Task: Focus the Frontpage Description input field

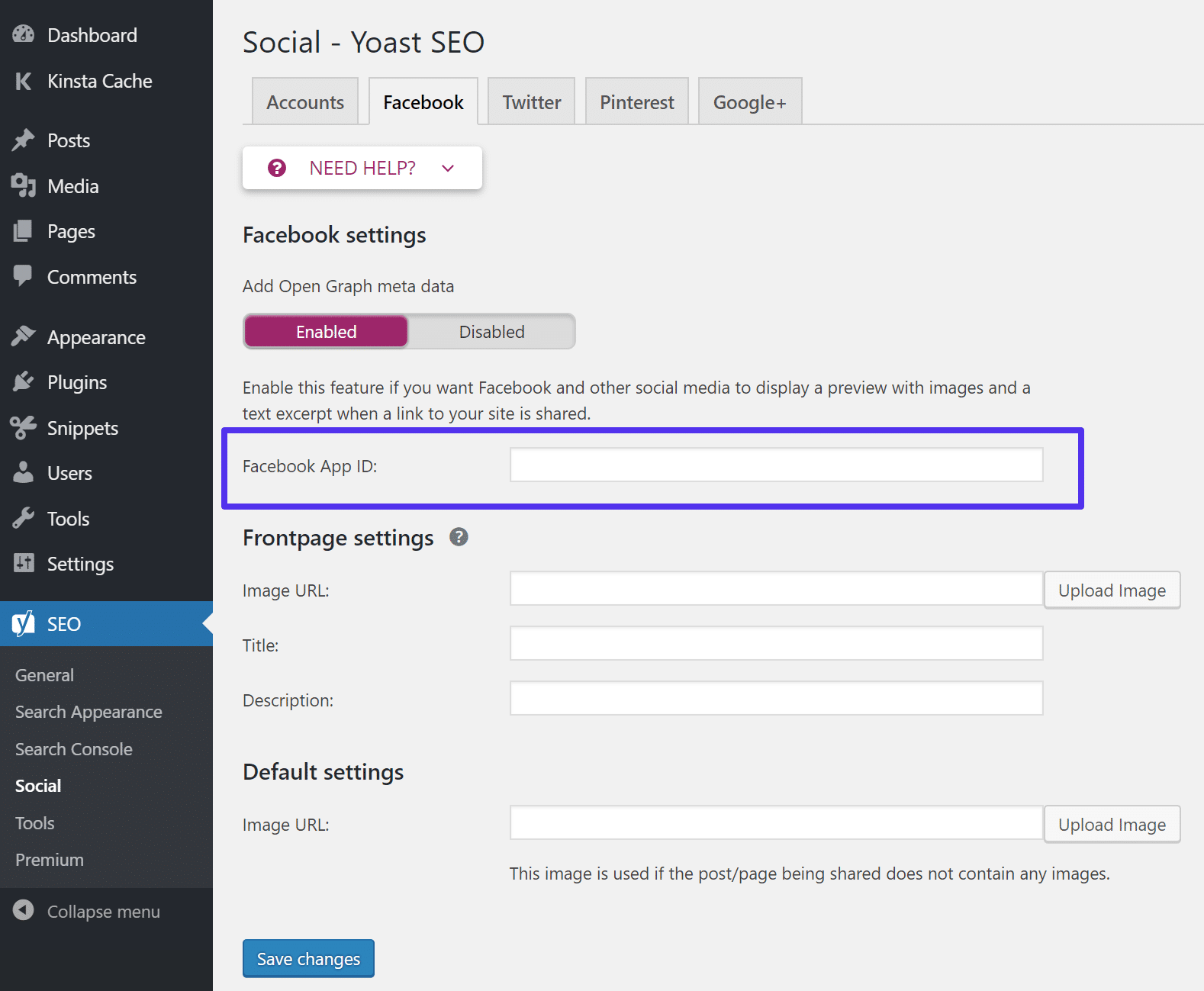Action: tap(776, 699)
